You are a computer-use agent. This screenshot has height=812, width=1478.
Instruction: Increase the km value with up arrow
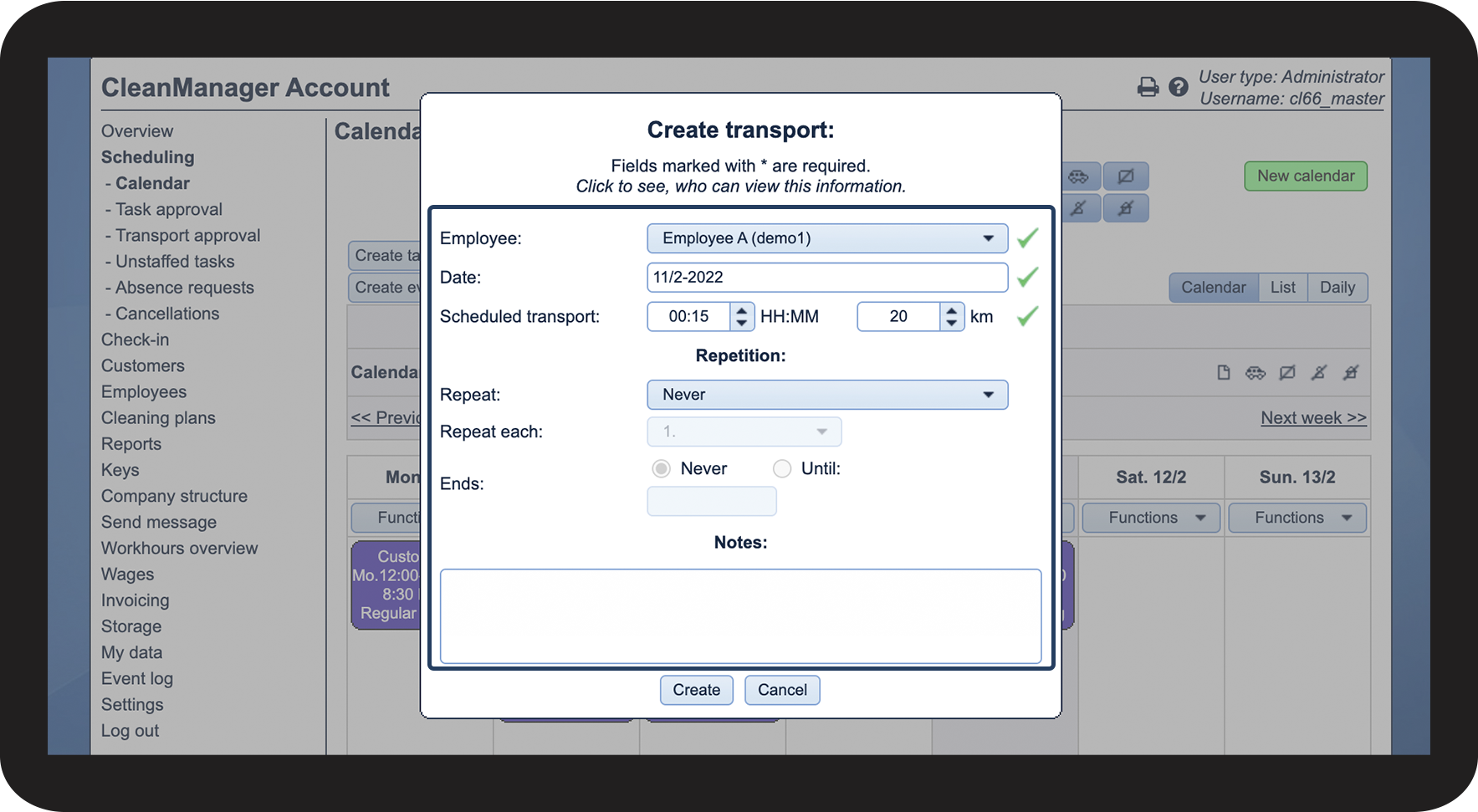pos(951,310)
